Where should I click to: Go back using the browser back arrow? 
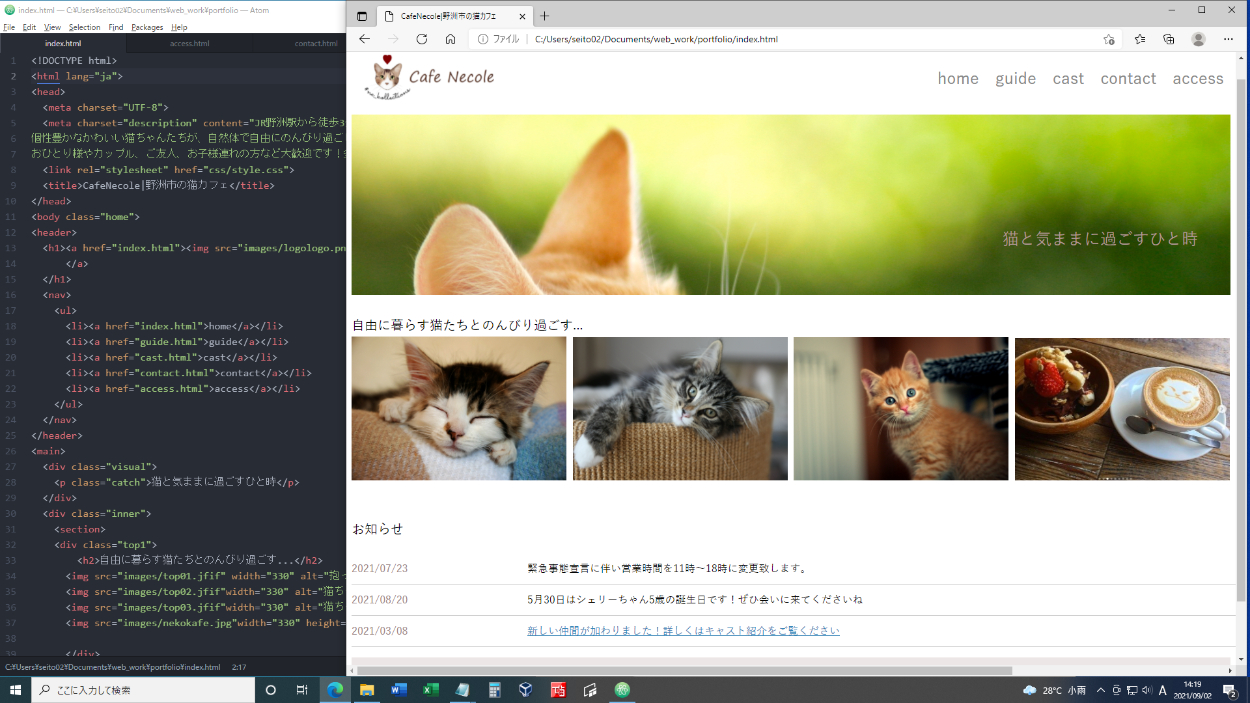[364, 39]
